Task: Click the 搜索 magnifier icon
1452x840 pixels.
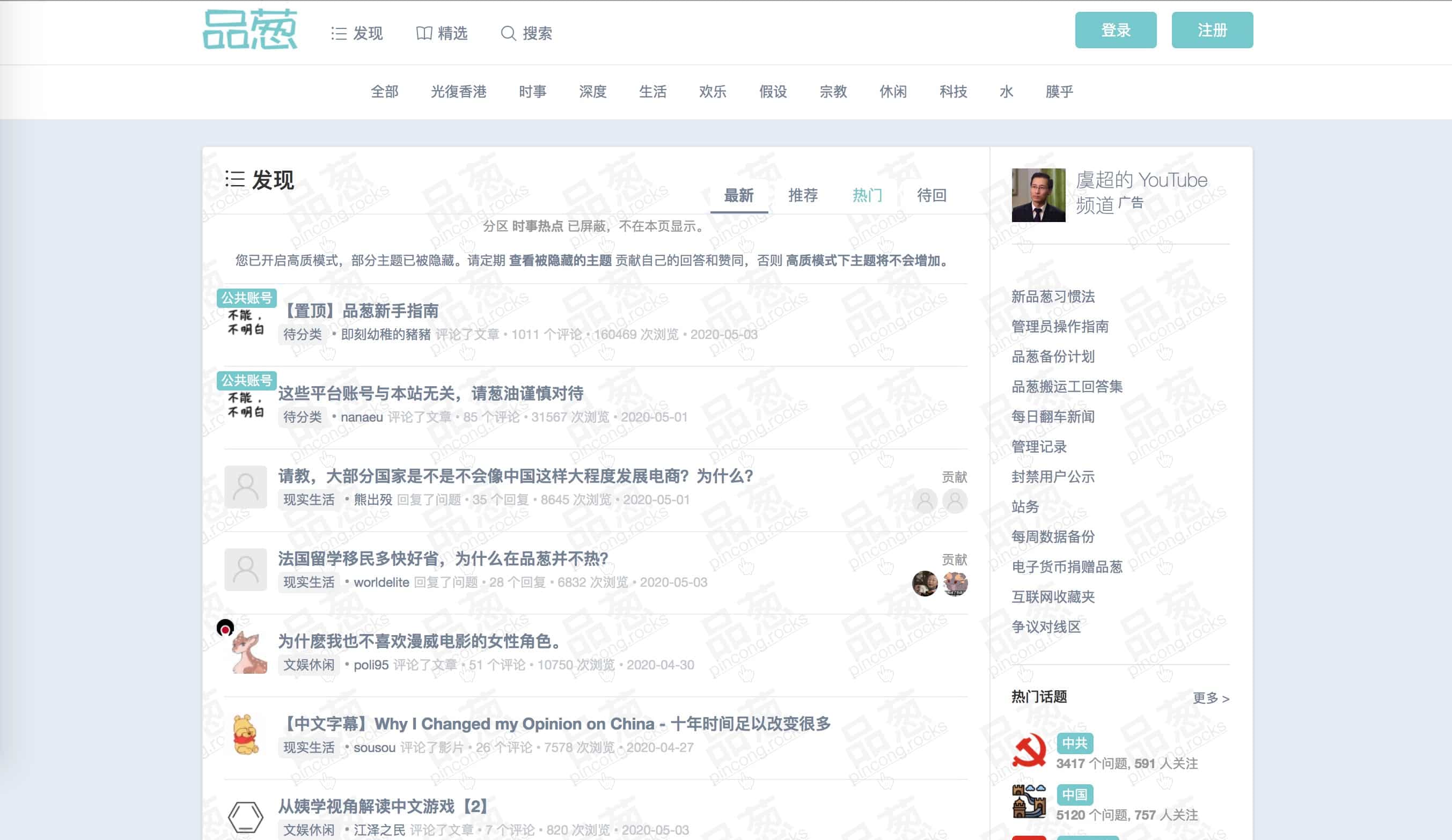Action: click(508, 33)
